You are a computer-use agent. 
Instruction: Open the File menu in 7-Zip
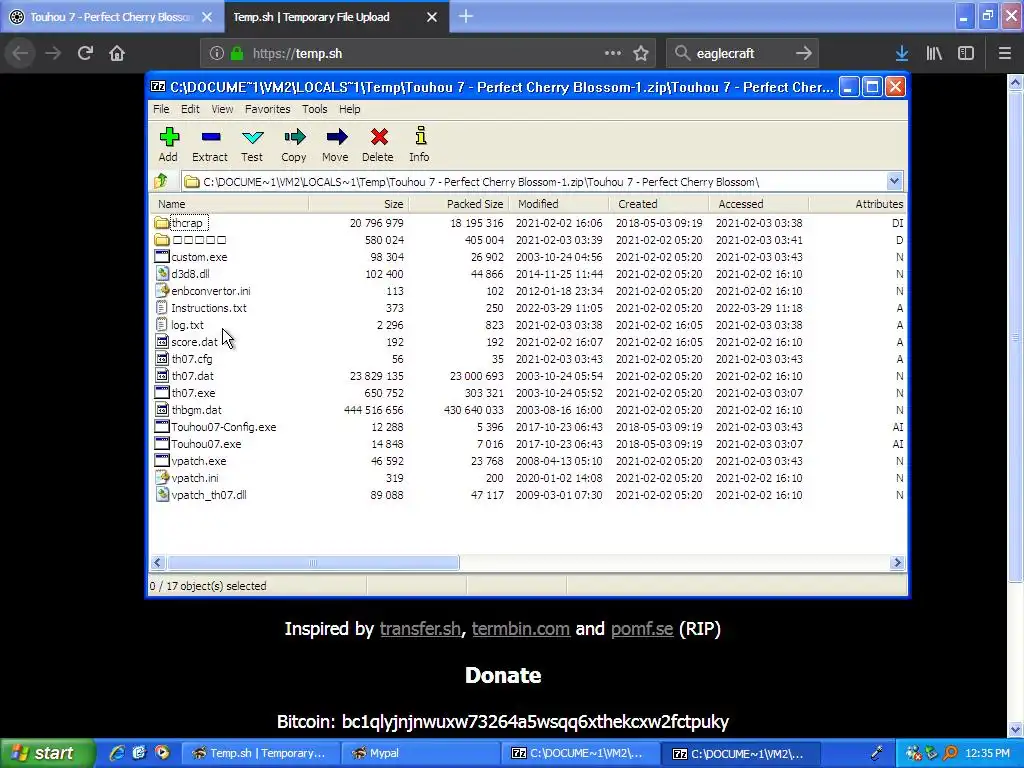(x=161, y=109)
